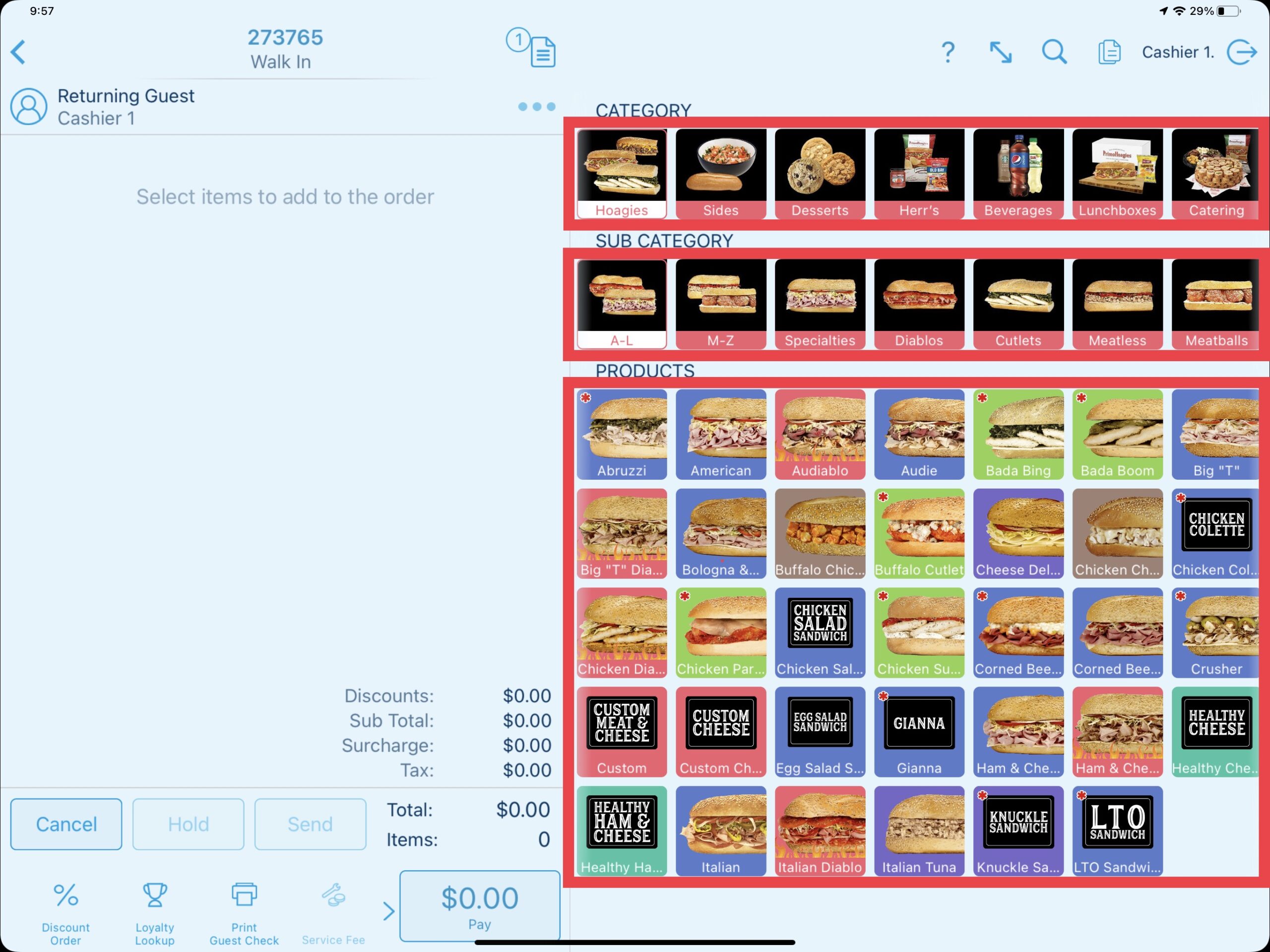Viewport: 1270px width, 952px height.
Task: Click the Send button to submit order
Action: [310, 824]
